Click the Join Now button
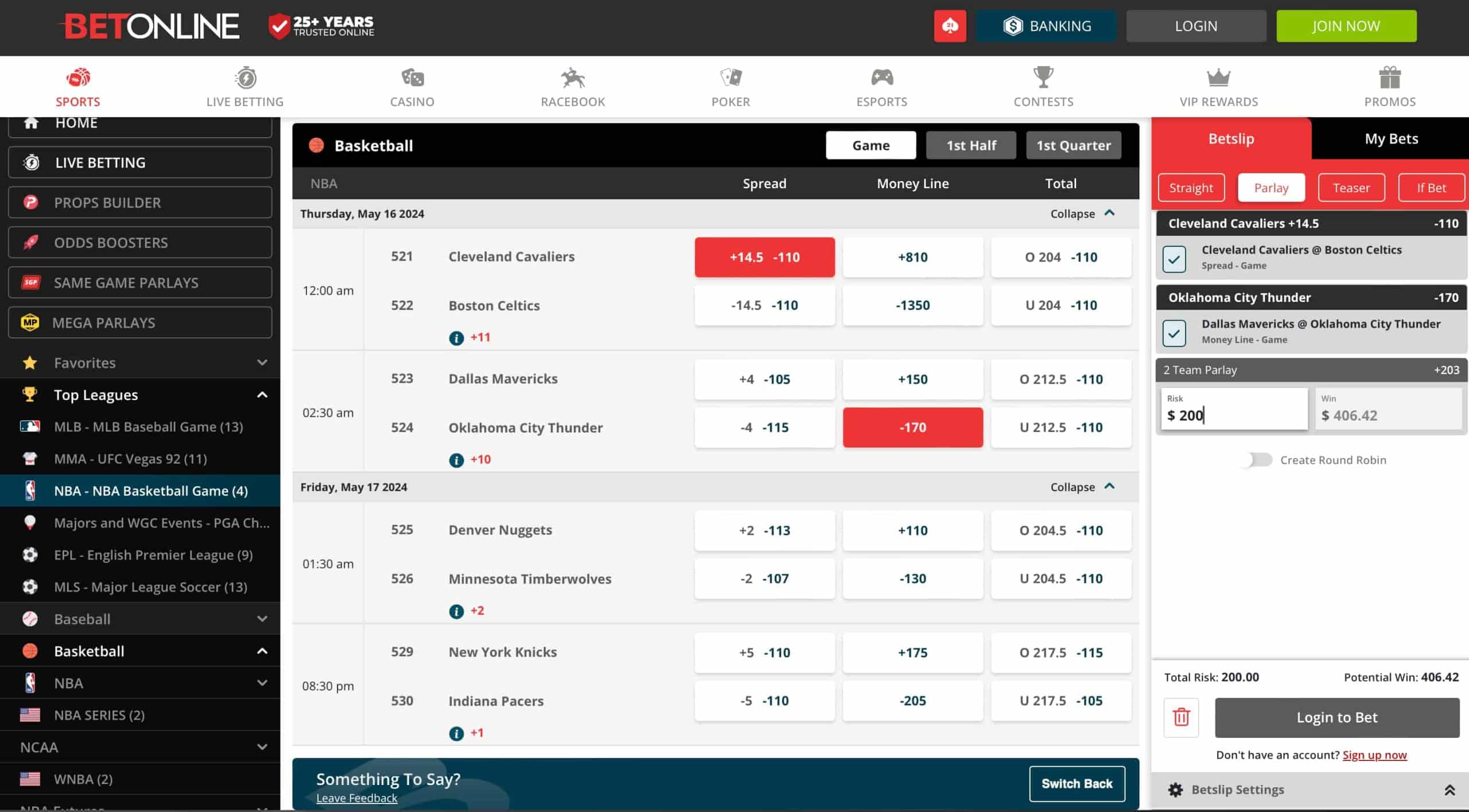The width and height of the screenshot is (1469, 812). 1346,26
